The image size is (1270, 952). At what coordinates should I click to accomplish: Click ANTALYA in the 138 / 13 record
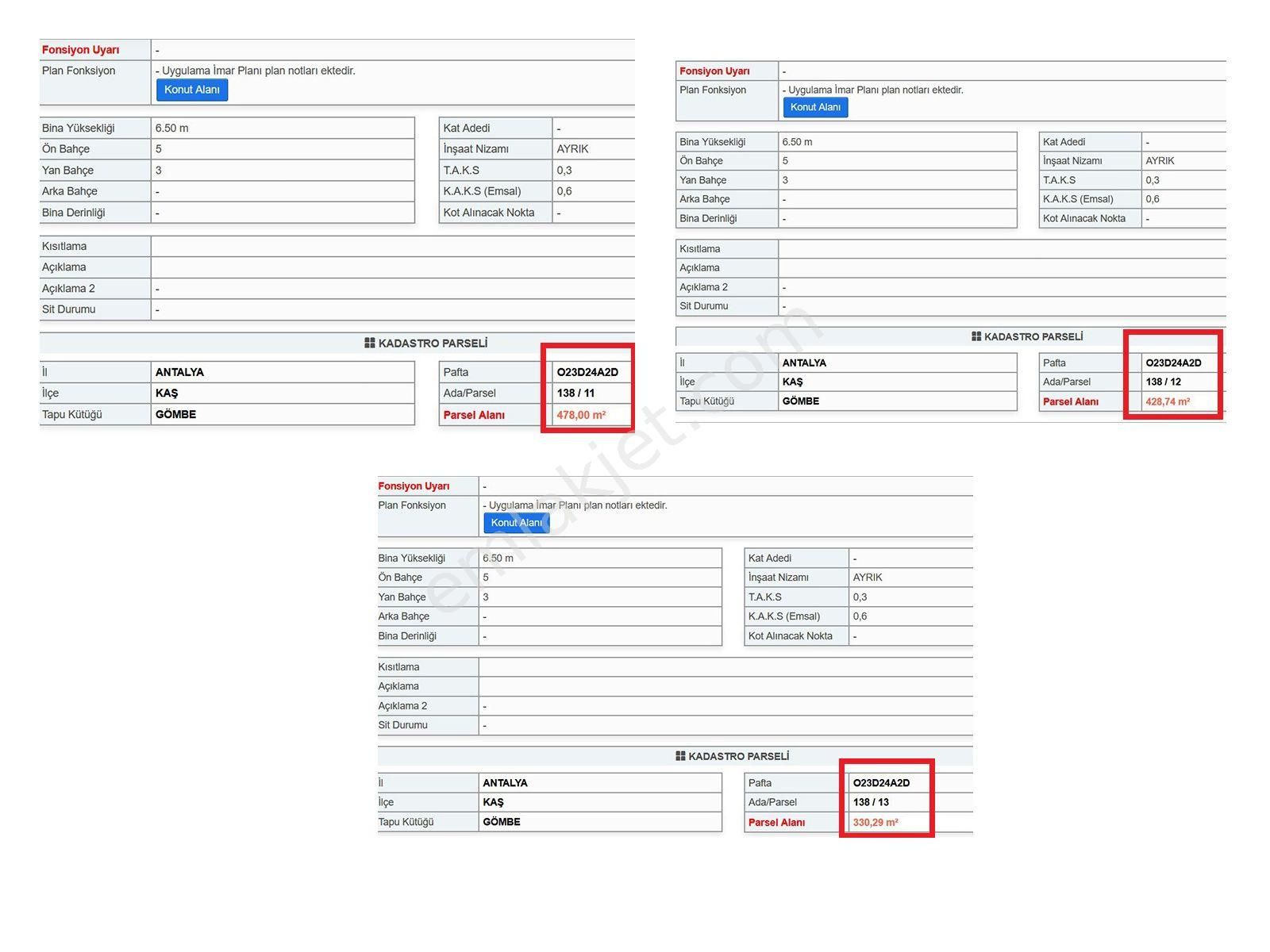[505, 782]
